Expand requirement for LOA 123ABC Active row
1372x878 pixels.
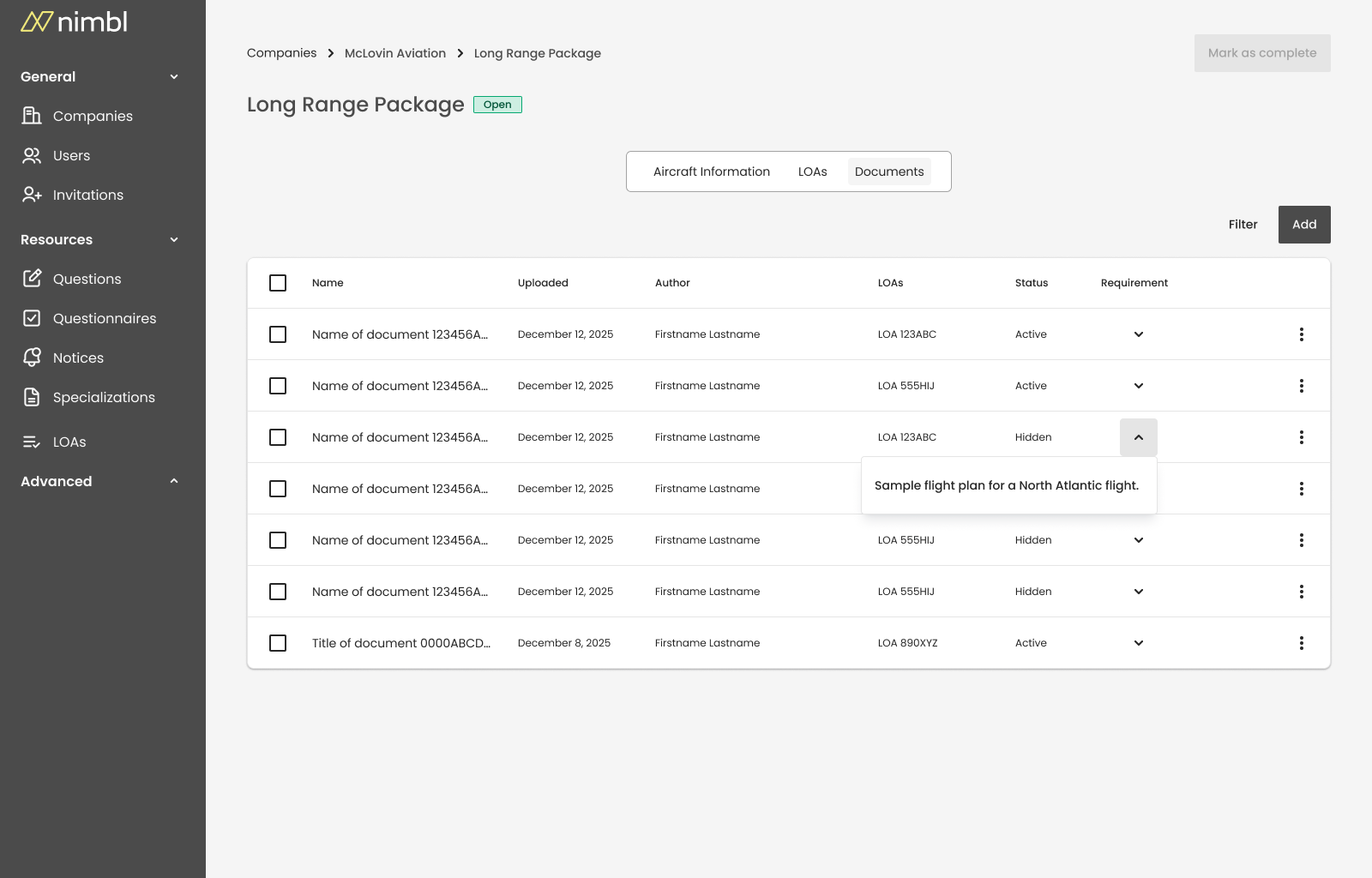pos(1139,334)
